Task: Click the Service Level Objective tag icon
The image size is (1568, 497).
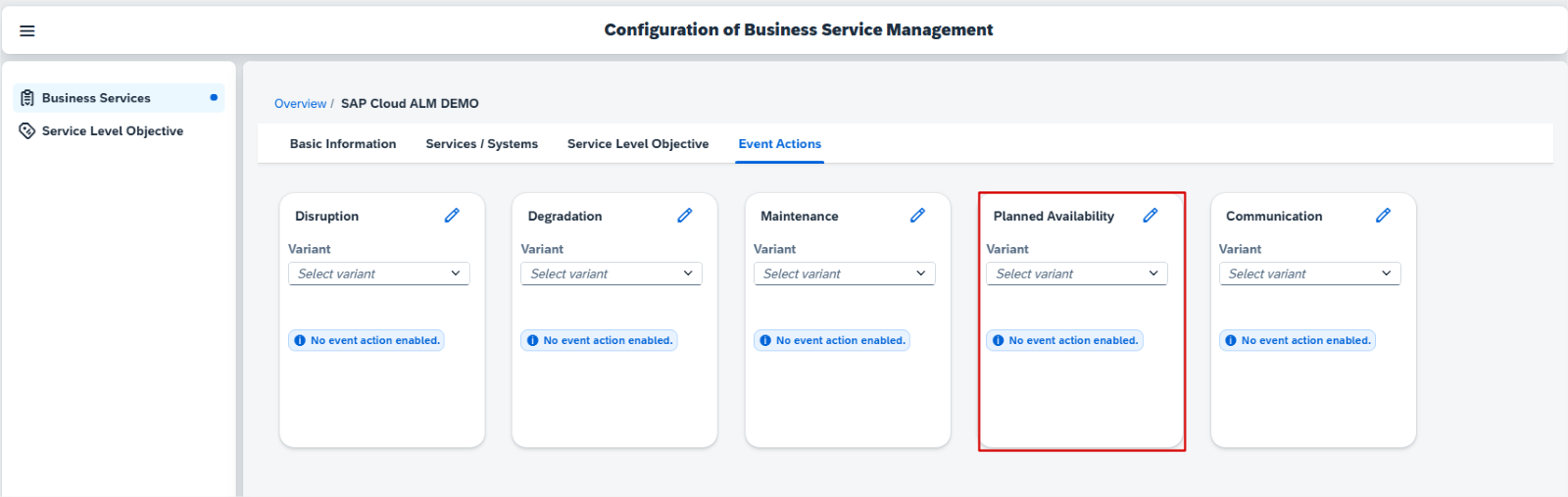Action: [x=27, y=131]
